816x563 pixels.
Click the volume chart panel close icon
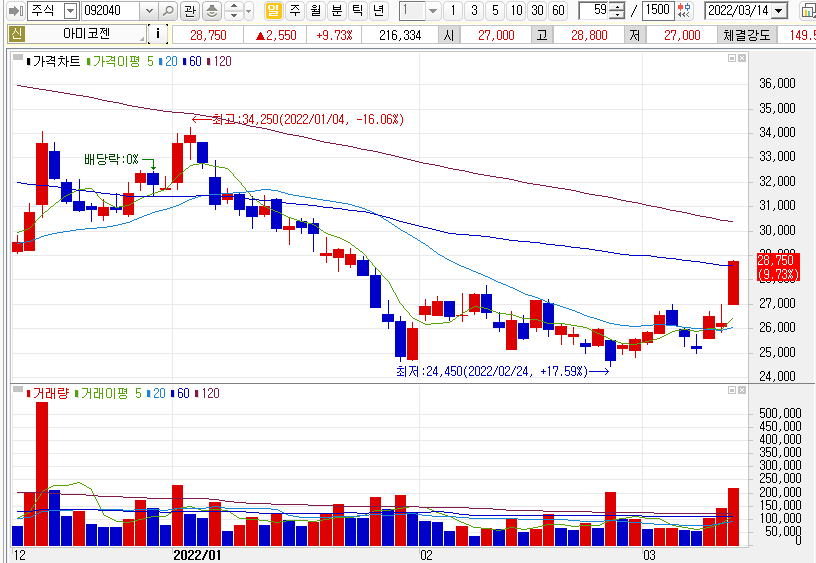pyautogui.click(x=742, y=390)
